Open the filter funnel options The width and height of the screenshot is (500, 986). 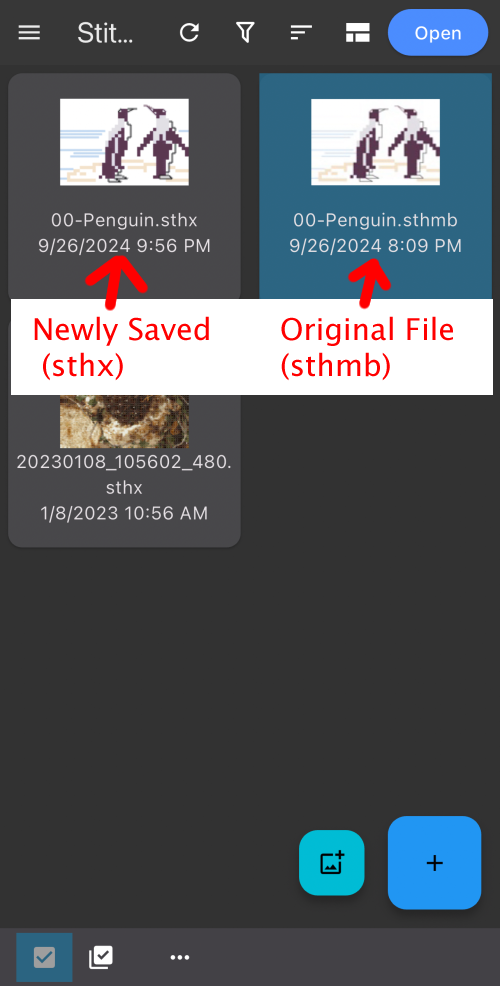245,33
